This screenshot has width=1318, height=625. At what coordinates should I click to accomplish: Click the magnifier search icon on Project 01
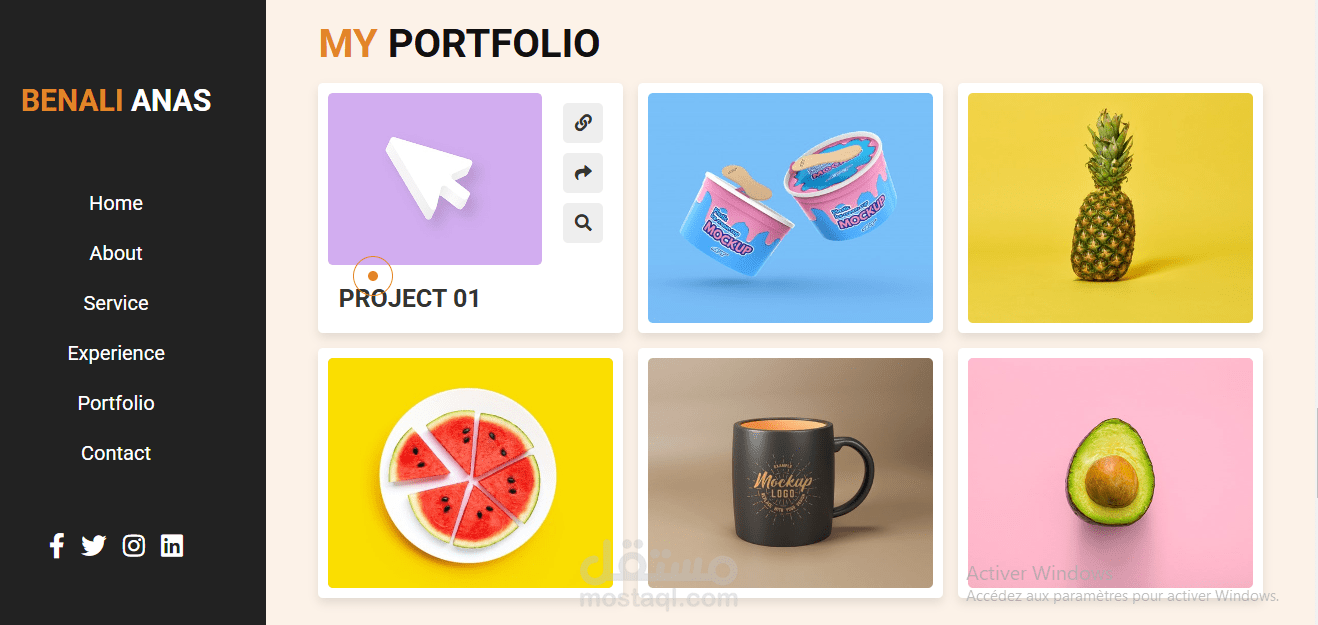coord(583,222)
